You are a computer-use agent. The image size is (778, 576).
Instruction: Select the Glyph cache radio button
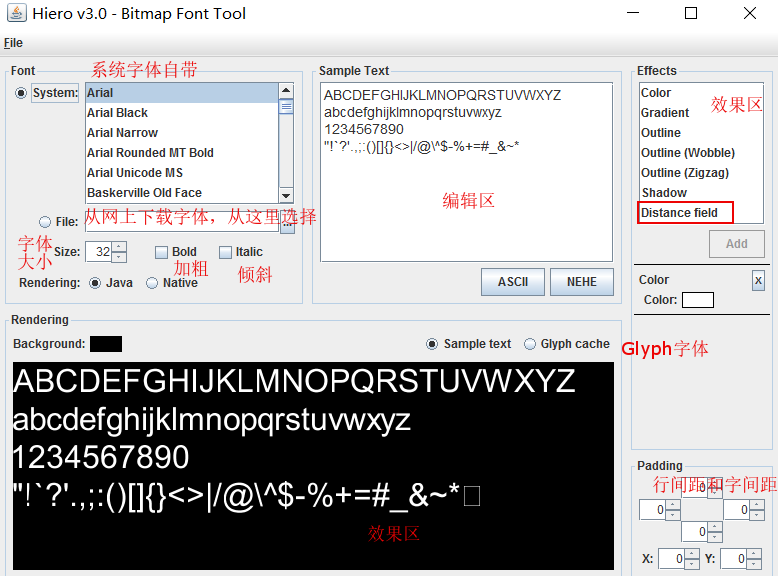tap(530, 344)
